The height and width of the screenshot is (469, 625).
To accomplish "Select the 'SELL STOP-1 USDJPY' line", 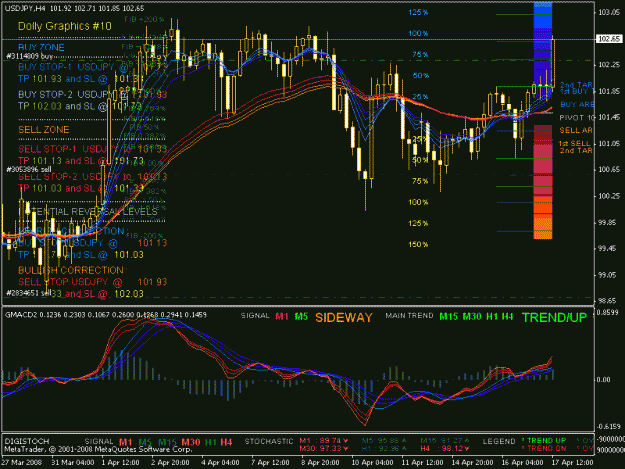I will click(x=68, y=149).
